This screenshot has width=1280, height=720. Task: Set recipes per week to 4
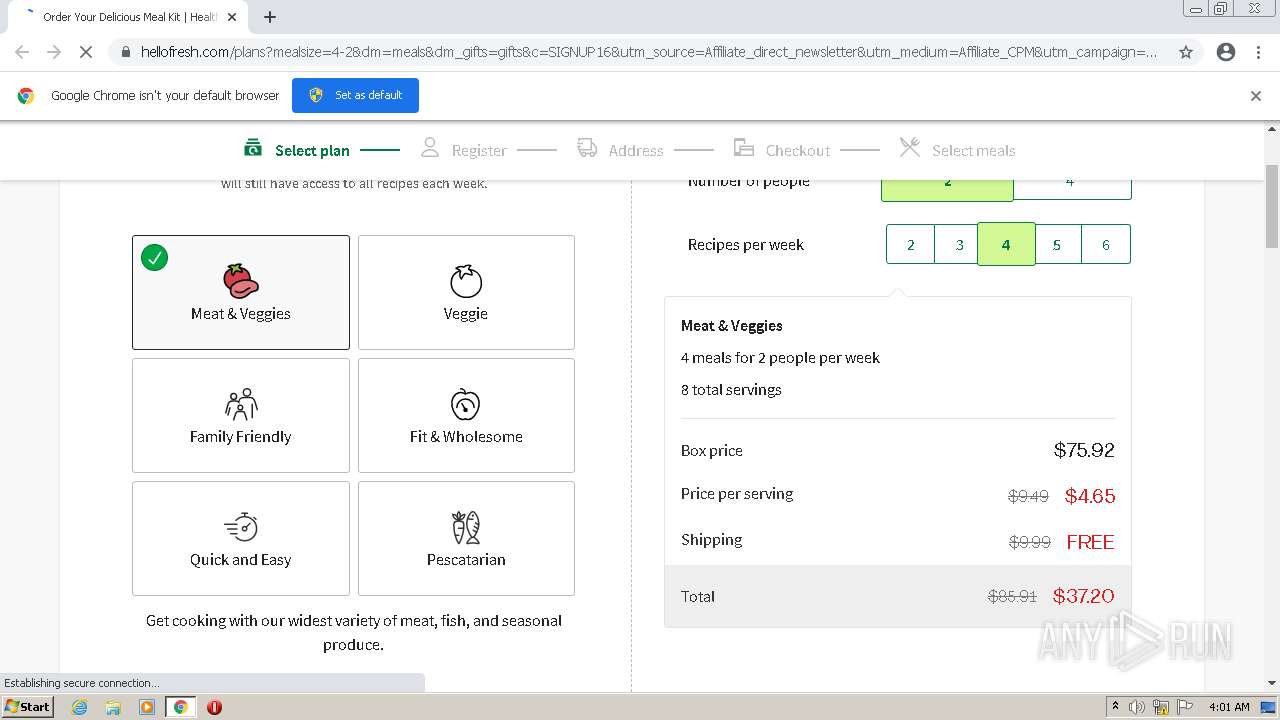(x=1006, y=244)
